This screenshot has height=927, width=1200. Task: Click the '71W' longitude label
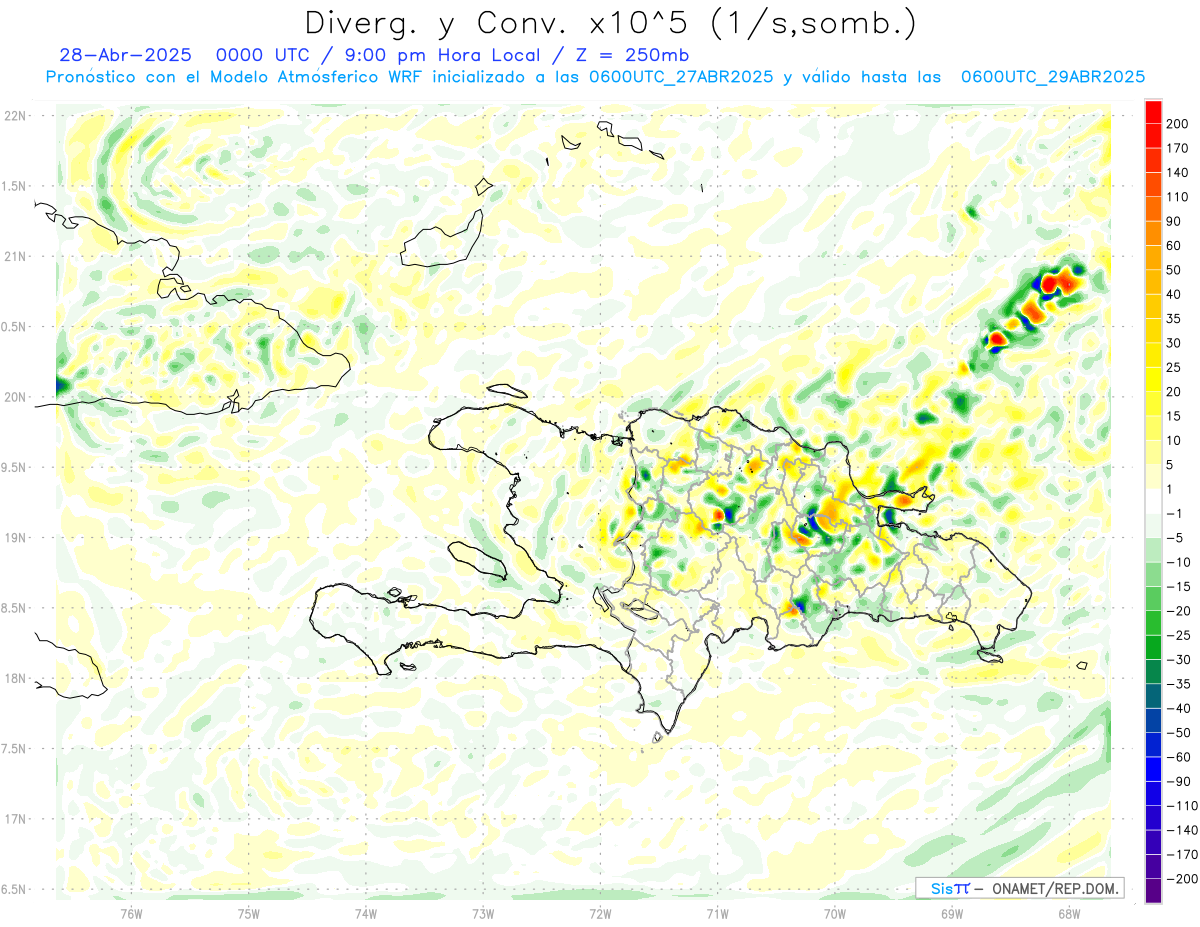(717, 913)
